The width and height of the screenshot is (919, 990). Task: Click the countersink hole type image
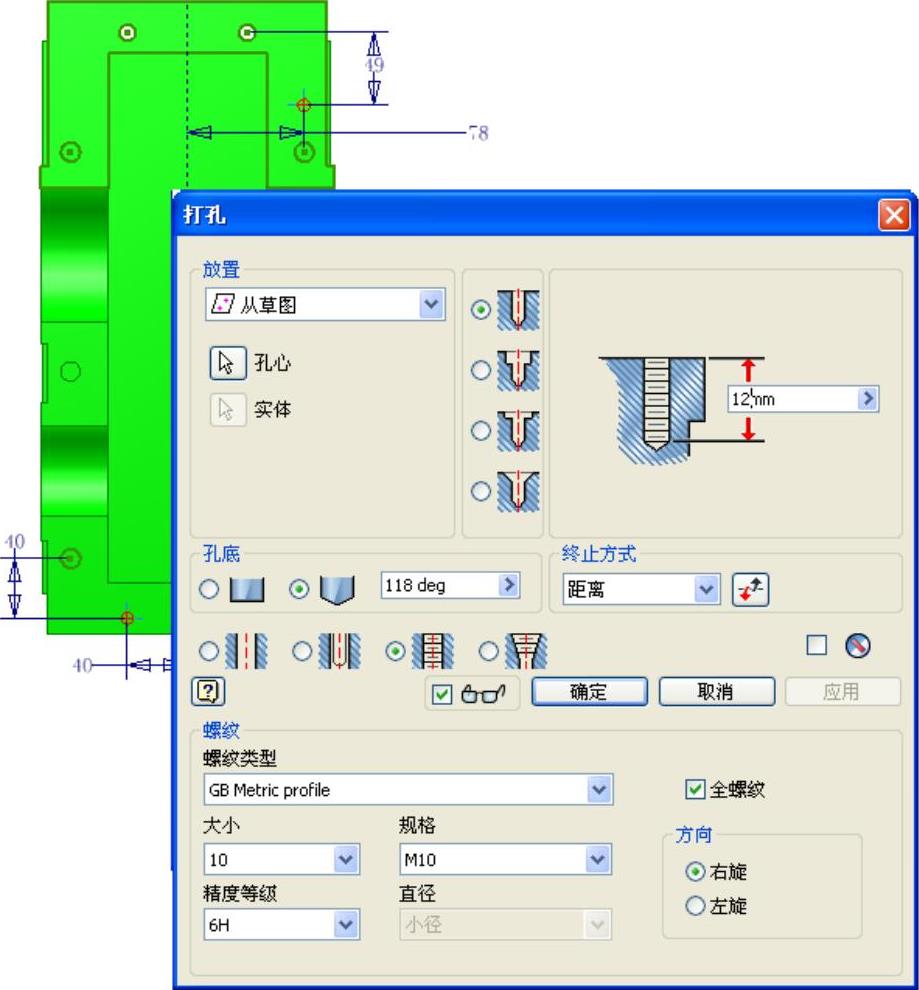coord(518,491)
